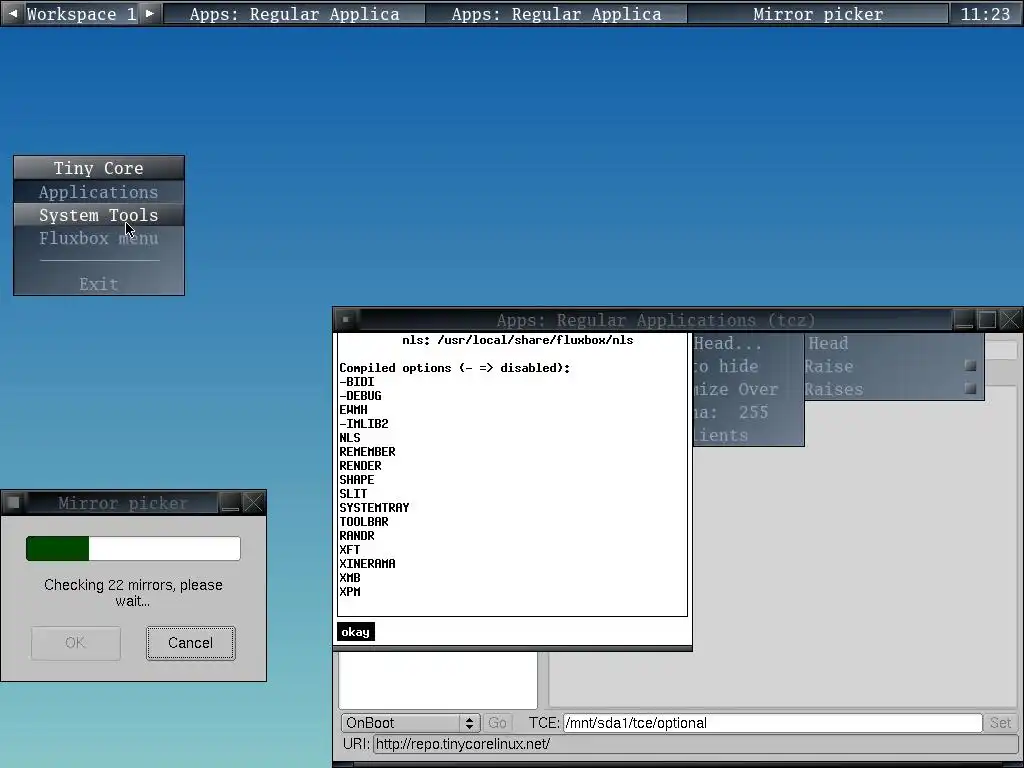Minimize the Apps: Regular Applications window

(964, 319)
